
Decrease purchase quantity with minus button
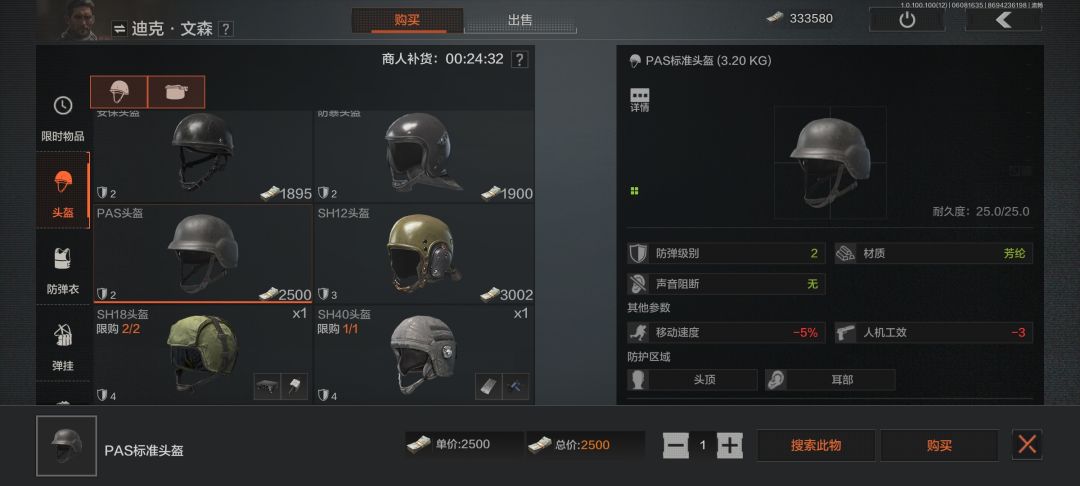click(676, 445)
